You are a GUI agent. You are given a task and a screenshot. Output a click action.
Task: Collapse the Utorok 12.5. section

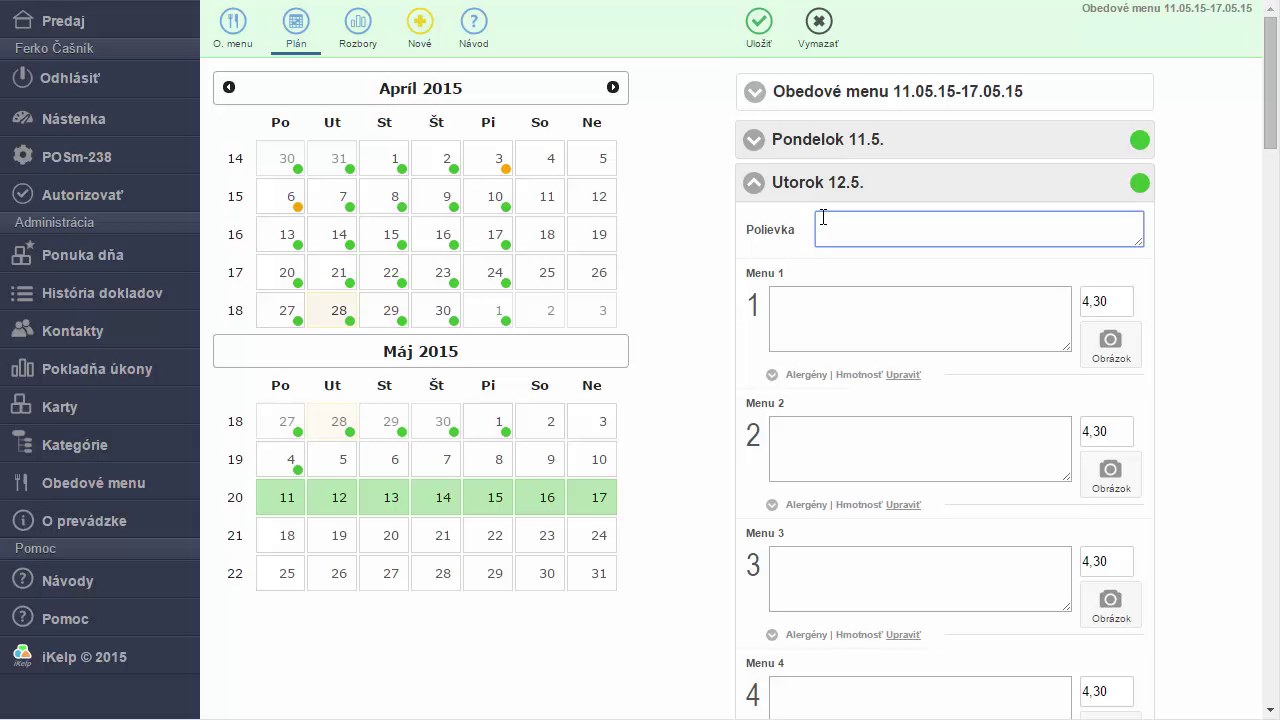[x=945, y=183]
